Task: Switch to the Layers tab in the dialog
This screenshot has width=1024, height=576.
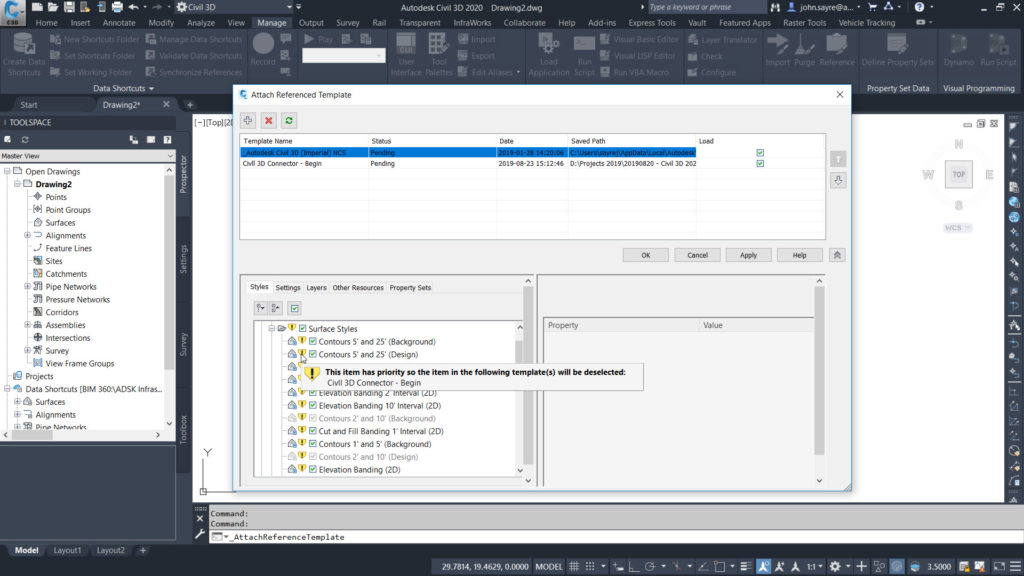Action: [316, 287]
